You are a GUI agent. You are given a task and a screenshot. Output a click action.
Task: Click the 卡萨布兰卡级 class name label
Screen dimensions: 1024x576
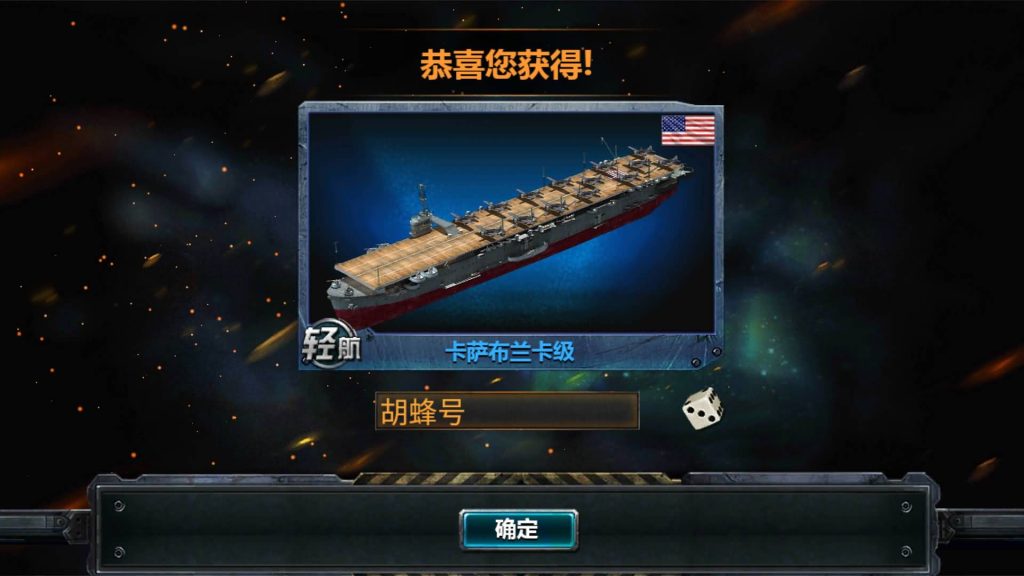click(510, 352)
